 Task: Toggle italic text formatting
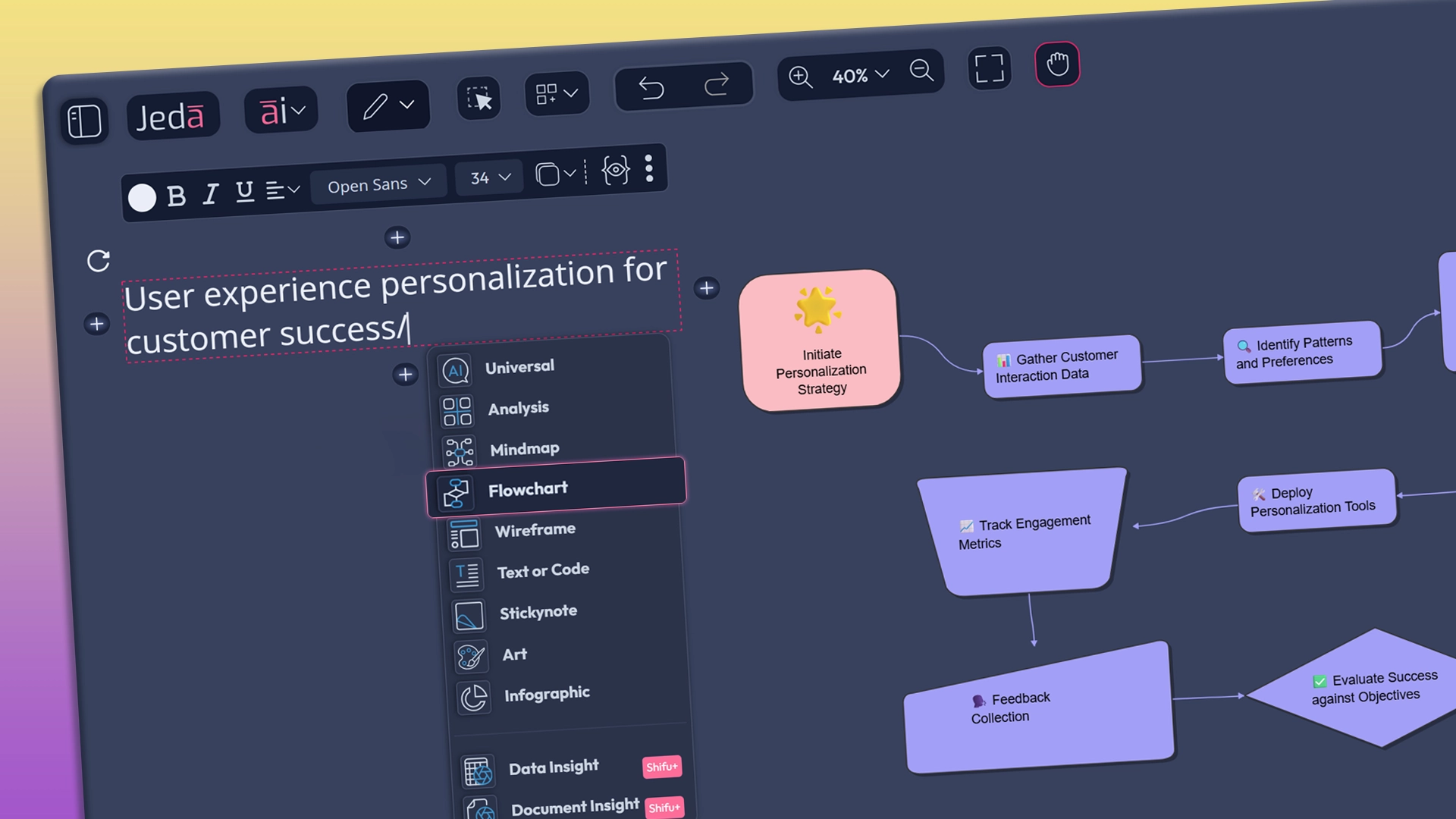coord(210,193)
